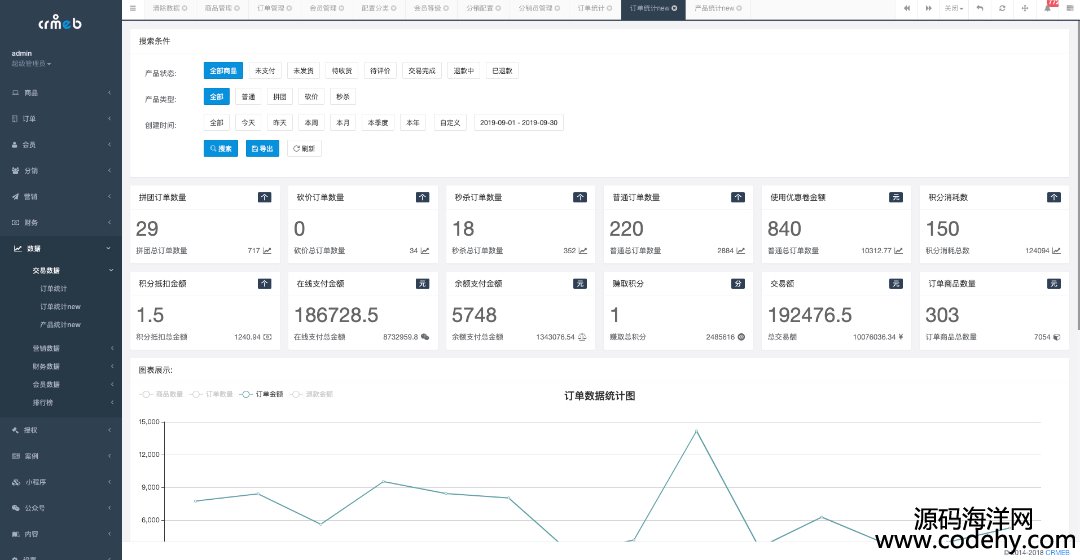This screenshot has height=560, width=1080.
Task: Select the 未支付 status filter
Action: tap(265, 71)
